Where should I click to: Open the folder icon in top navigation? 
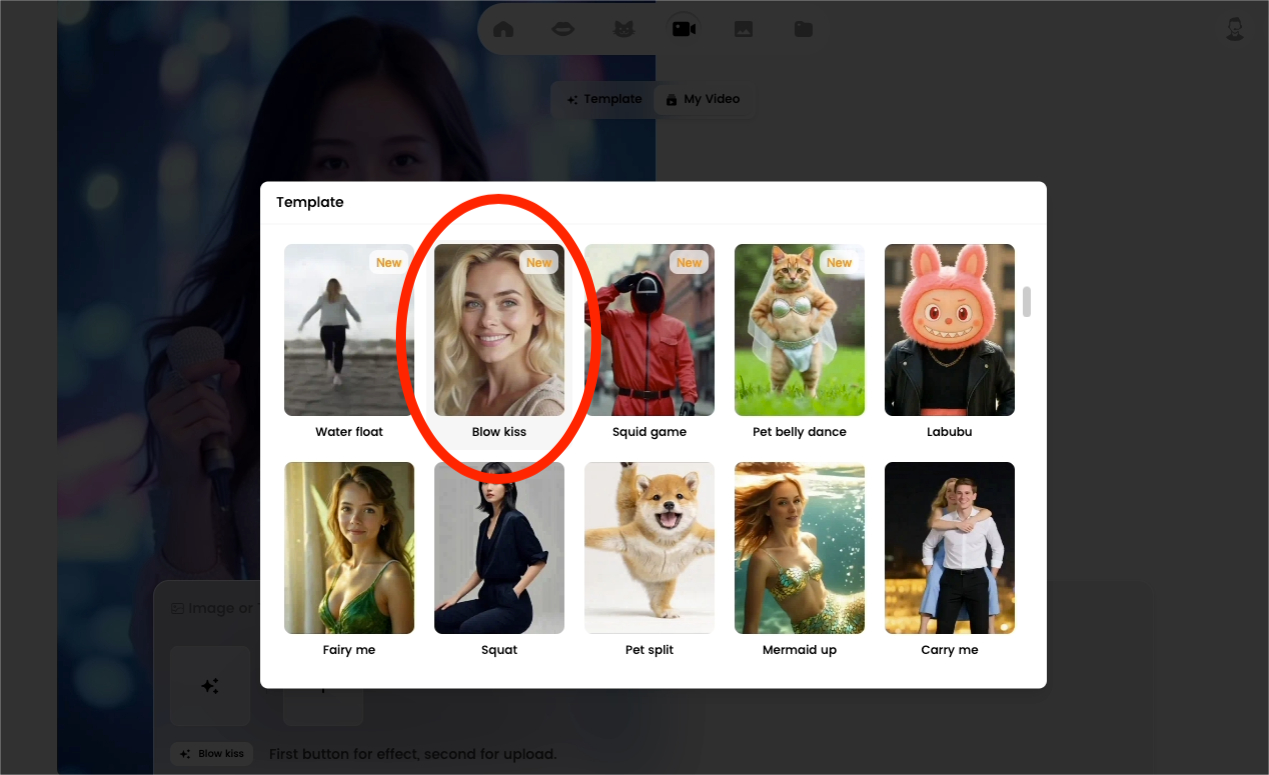[803, 29]
